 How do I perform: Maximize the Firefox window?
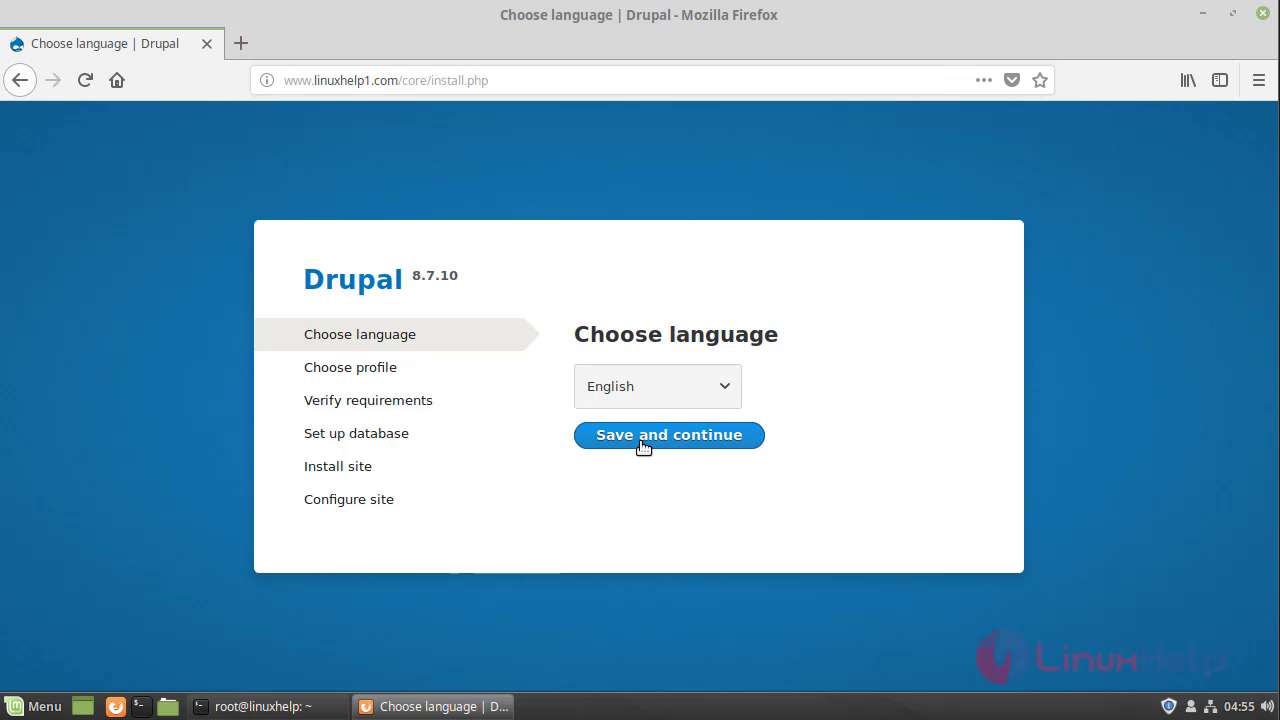1234,14
